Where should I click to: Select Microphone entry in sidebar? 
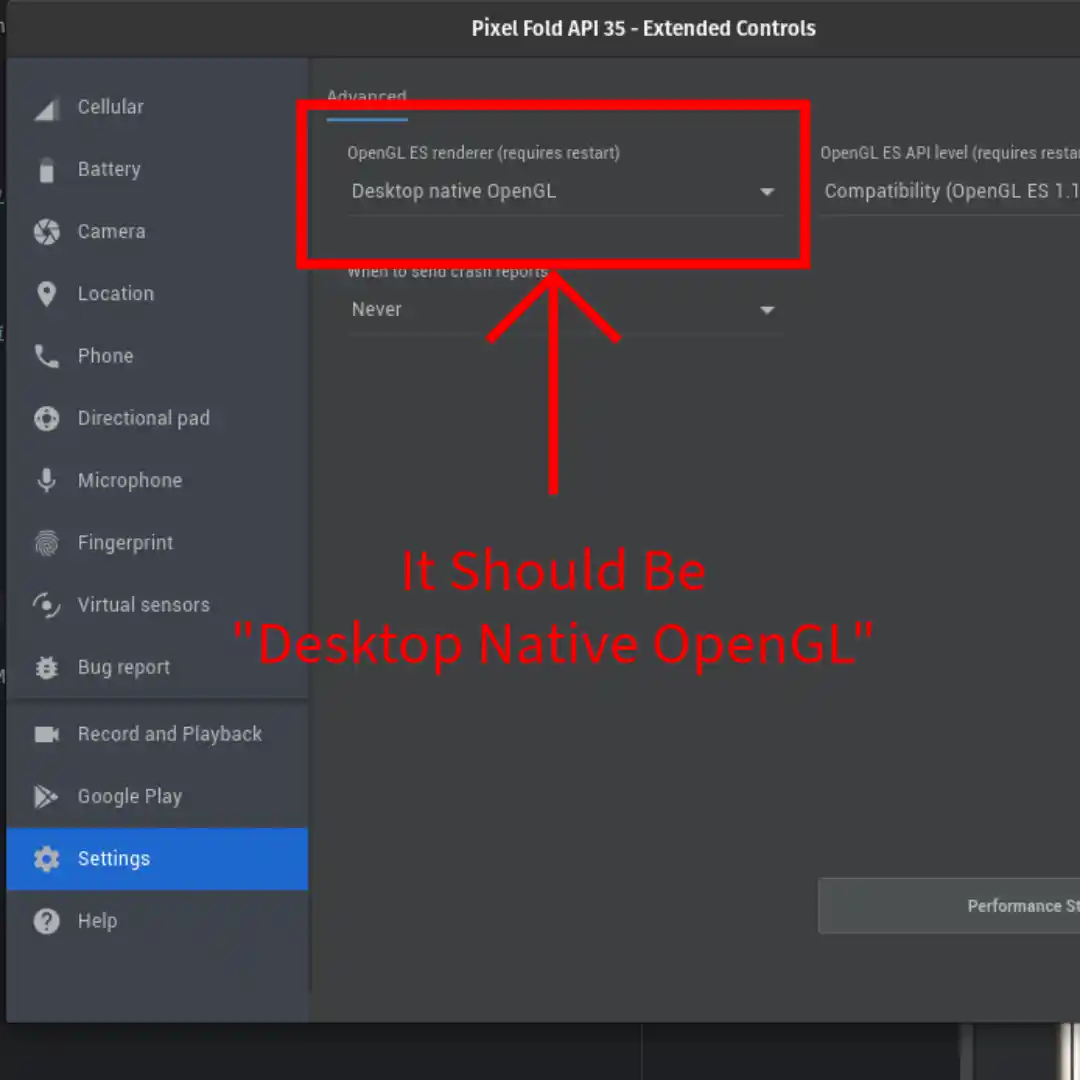pos(157,480)
